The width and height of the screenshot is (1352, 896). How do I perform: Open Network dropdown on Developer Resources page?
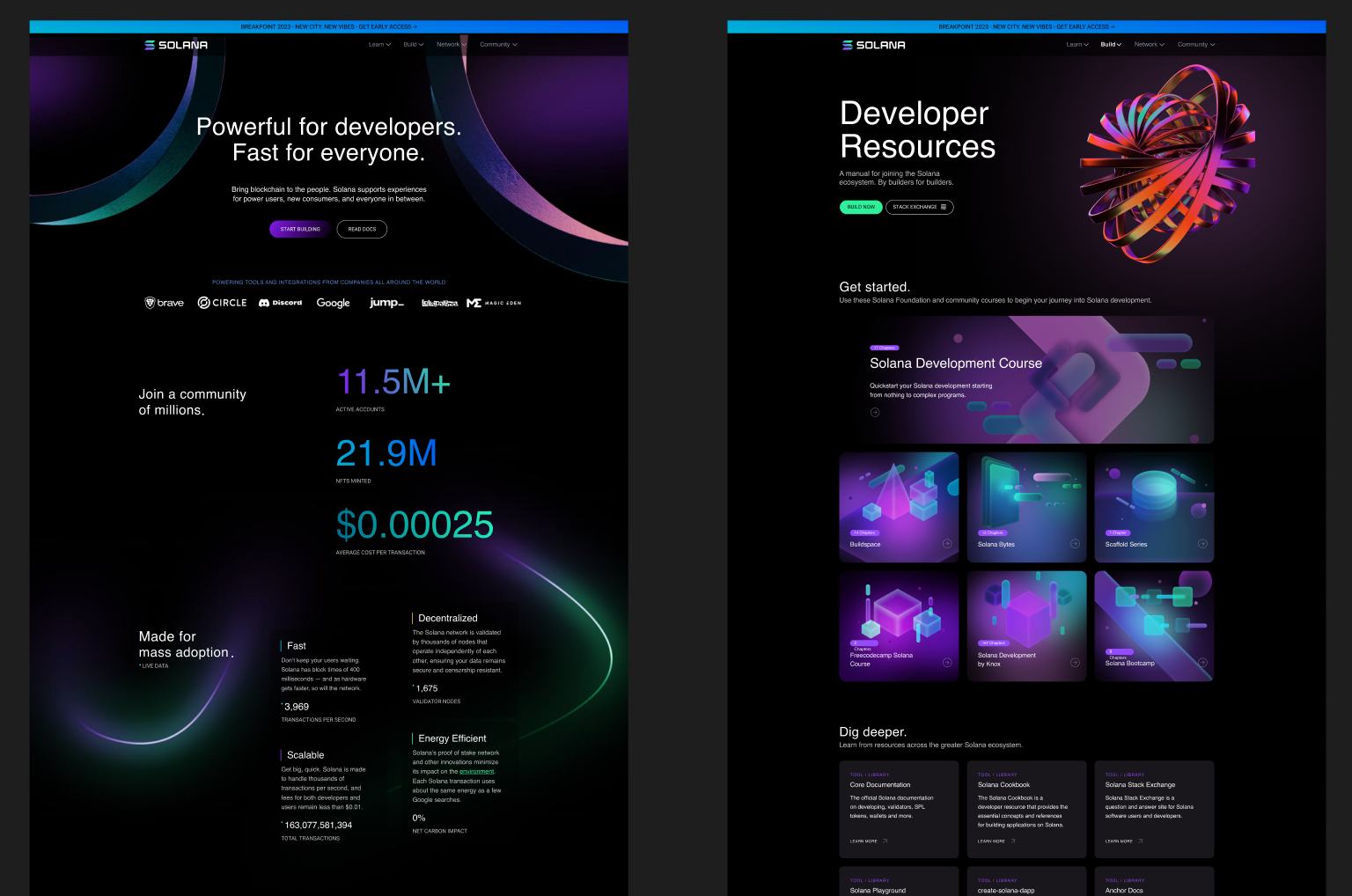1149,45
